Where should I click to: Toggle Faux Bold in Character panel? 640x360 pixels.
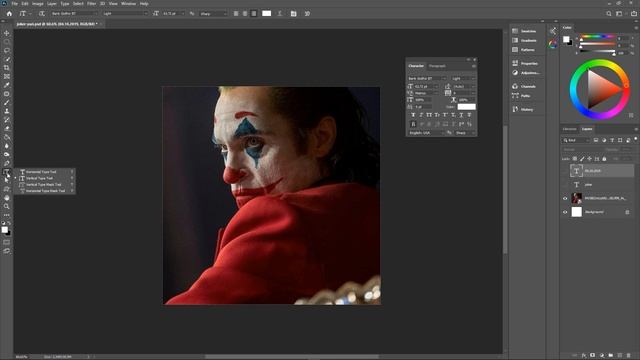pos(413,115)
